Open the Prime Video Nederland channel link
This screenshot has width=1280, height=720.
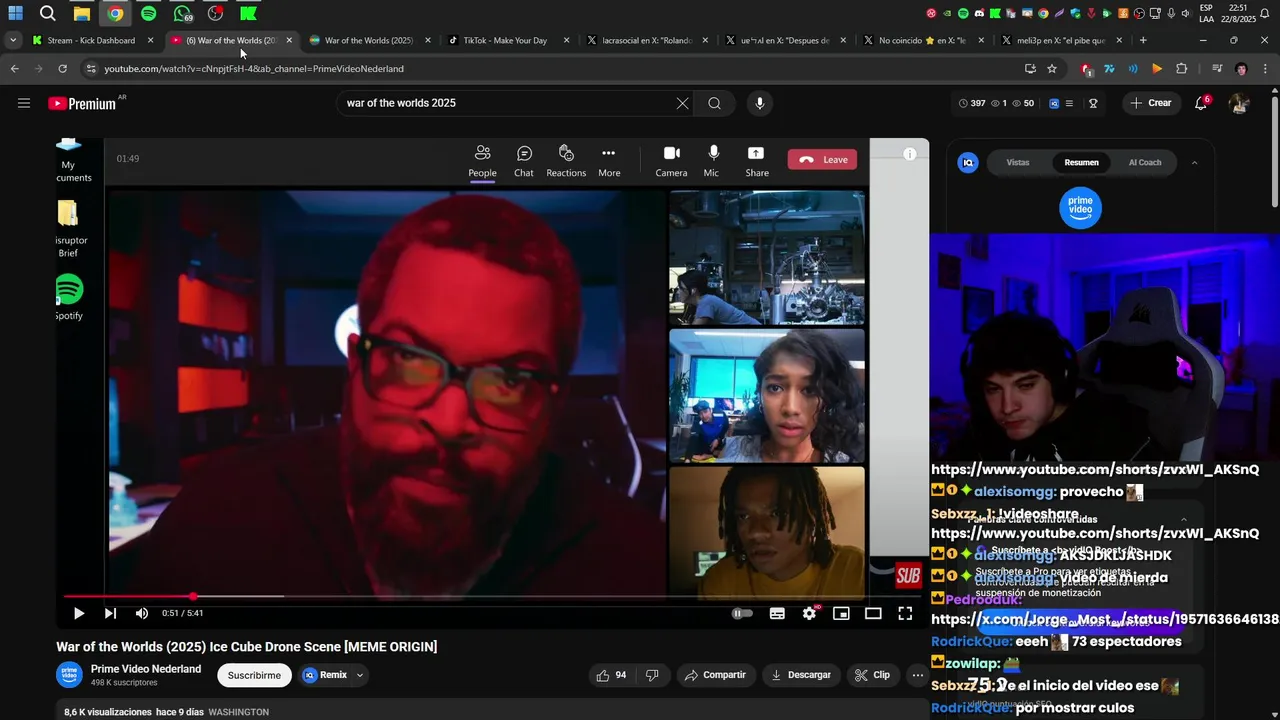(x=146, y=669)
